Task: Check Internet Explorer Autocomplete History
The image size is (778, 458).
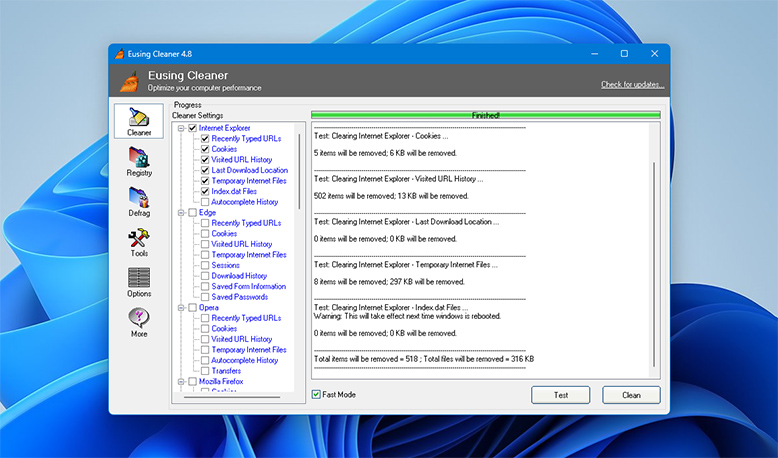Action: (x=205, y=202)
